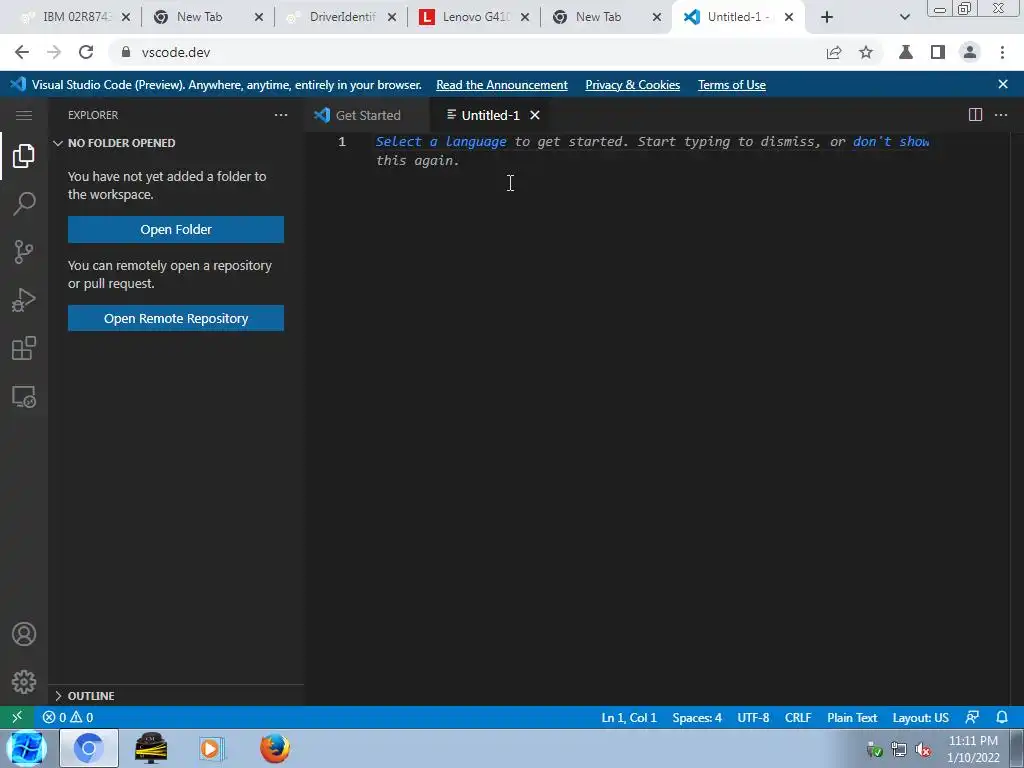This screenshot has width=1024, height=768.
Task: Open Read the Announcement link
Action: 502,85
